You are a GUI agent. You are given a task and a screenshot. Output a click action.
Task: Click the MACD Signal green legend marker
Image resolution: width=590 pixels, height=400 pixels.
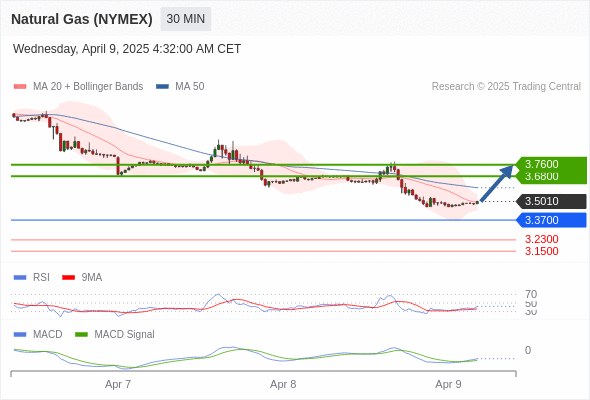coord(81,335)
